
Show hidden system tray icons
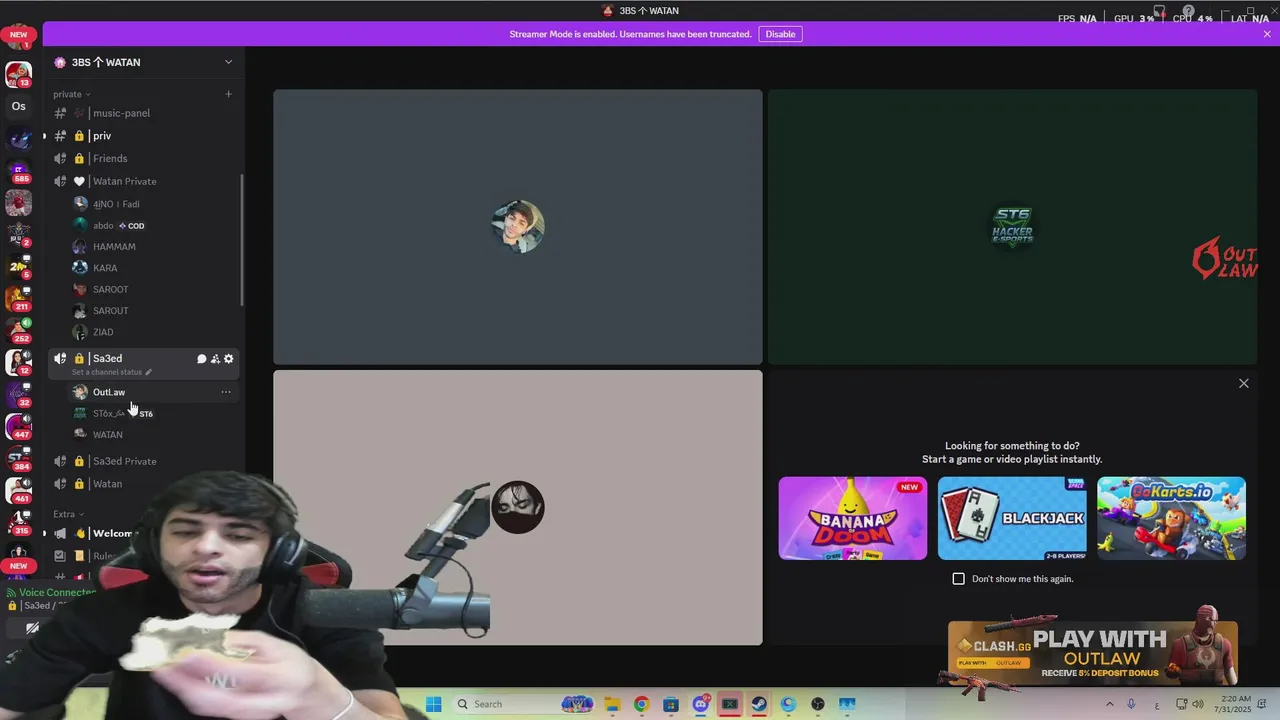click(x=1109, y=704)
